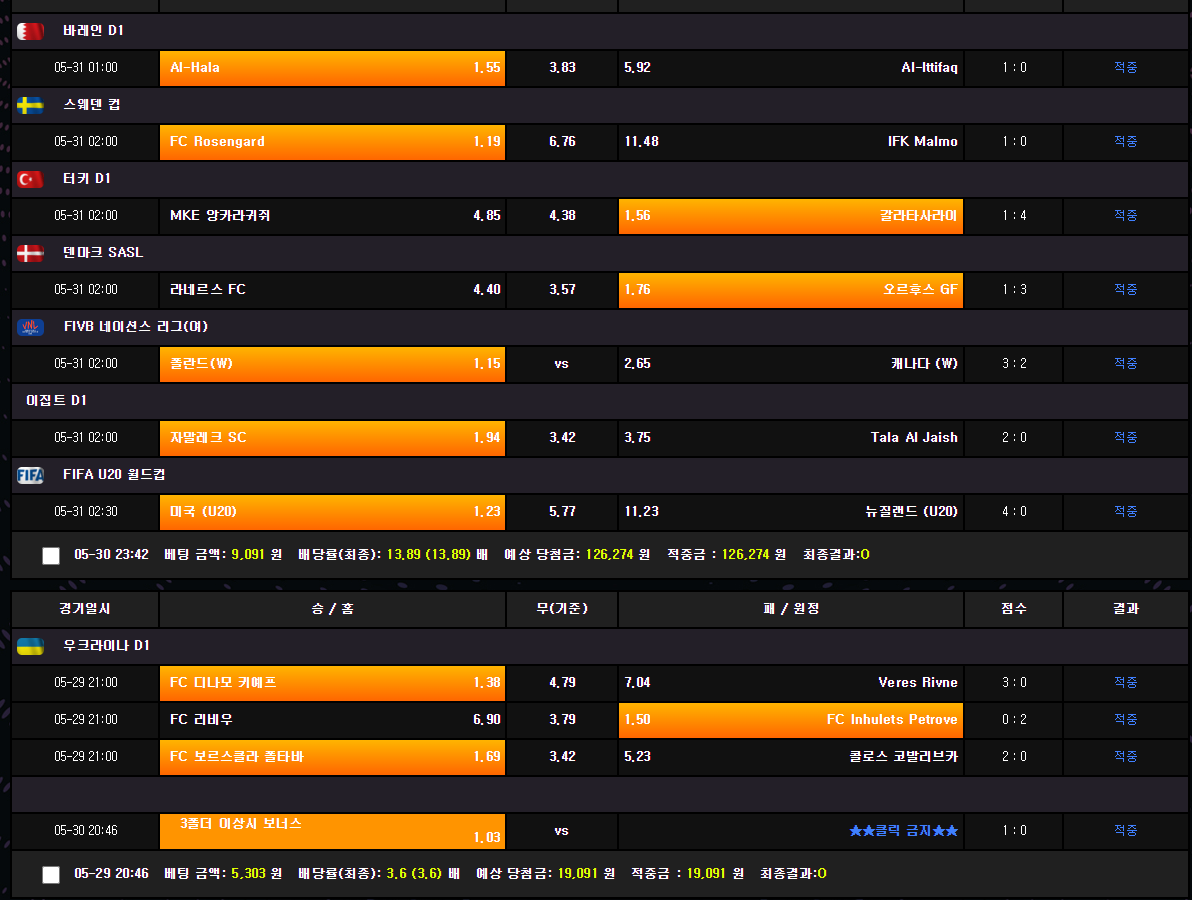1192x900 pixels.
Task: Click the 점수 column header
Action: 1013,609
